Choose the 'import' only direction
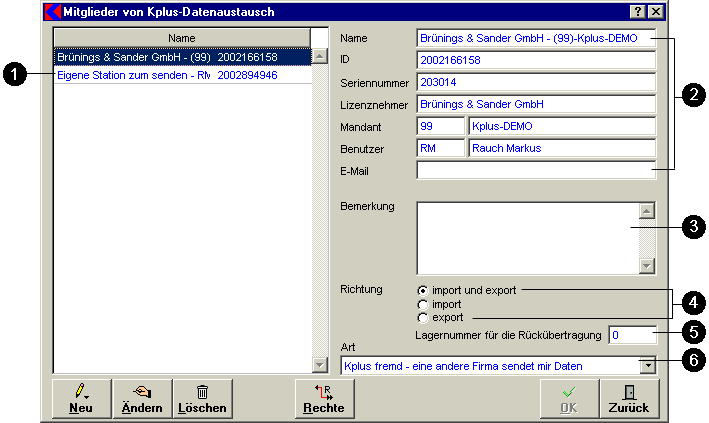Screen dimensions: 709x423 coord(423,303)
